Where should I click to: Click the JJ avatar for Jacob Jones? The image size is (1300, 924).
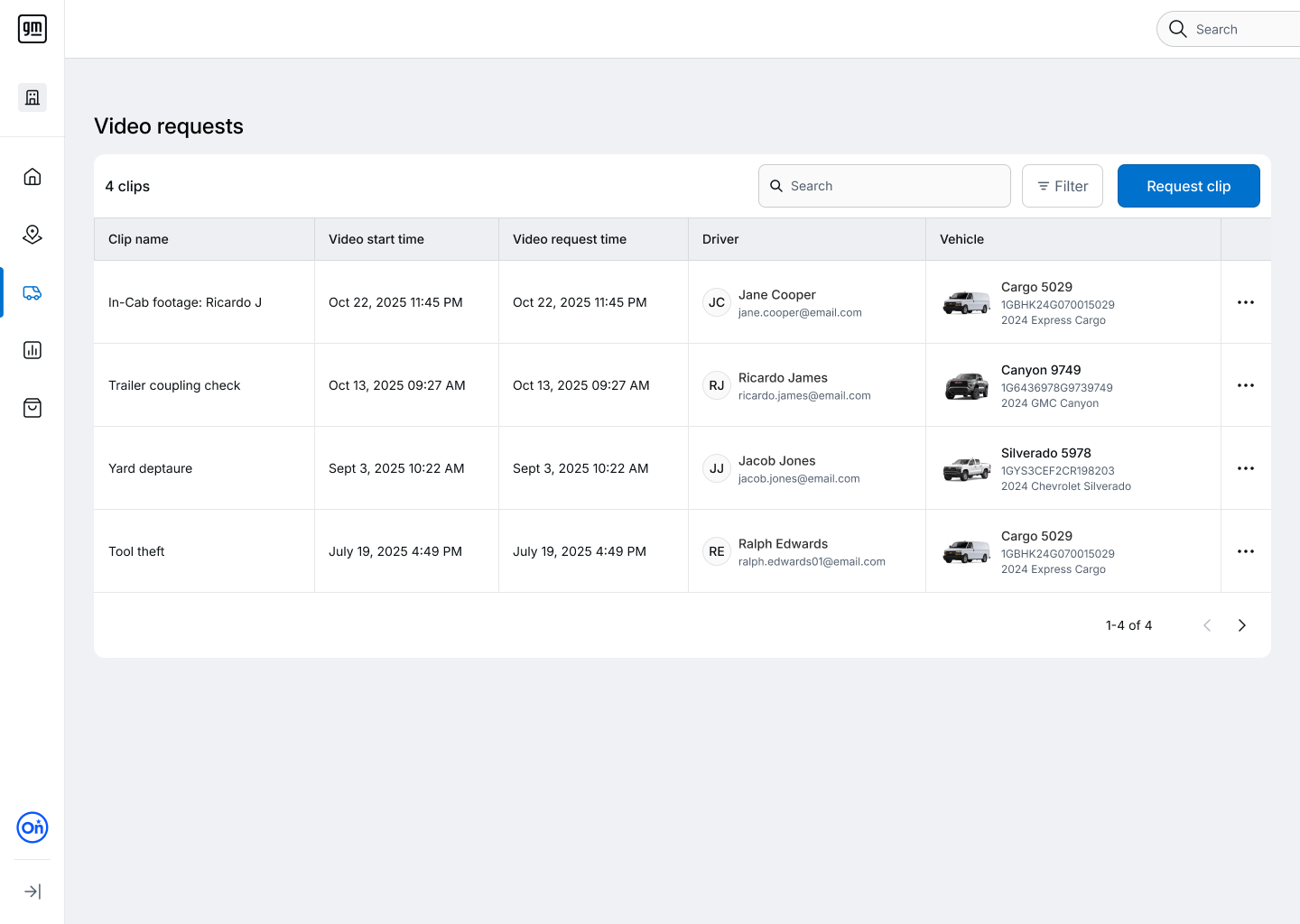(717, 468)
